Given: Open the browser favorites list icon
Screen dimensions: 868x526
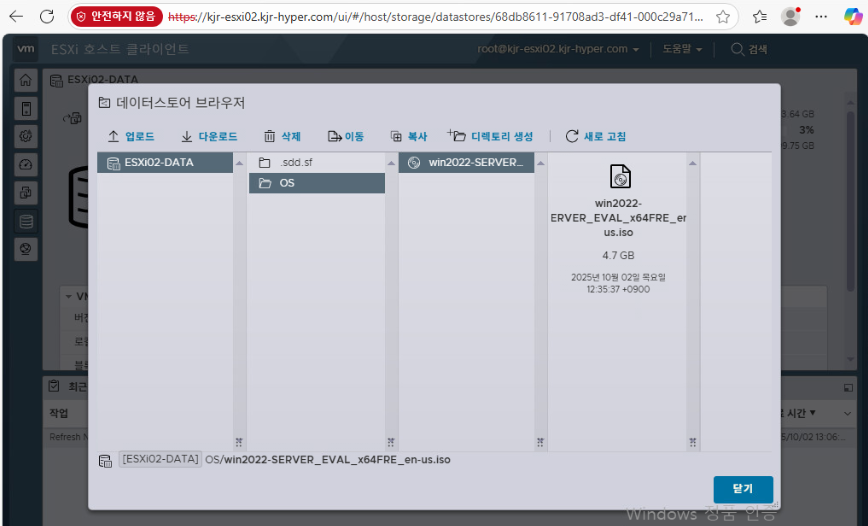Looking at the screenshot, I should pyautogui.click(x=760, y=17).
